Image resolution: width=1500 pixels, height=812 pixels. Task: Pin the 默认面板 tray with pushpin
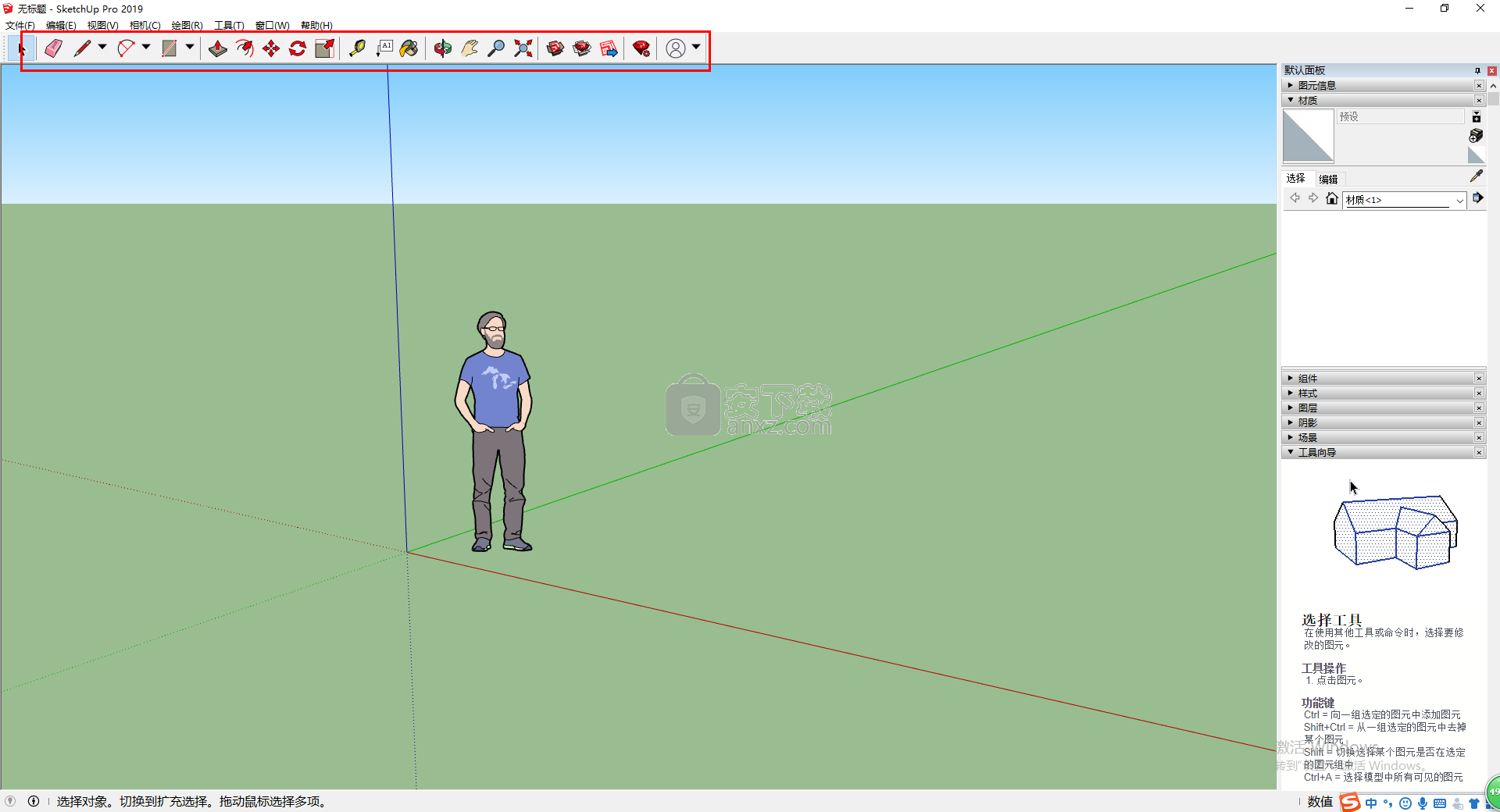[x=1477, y=70]
